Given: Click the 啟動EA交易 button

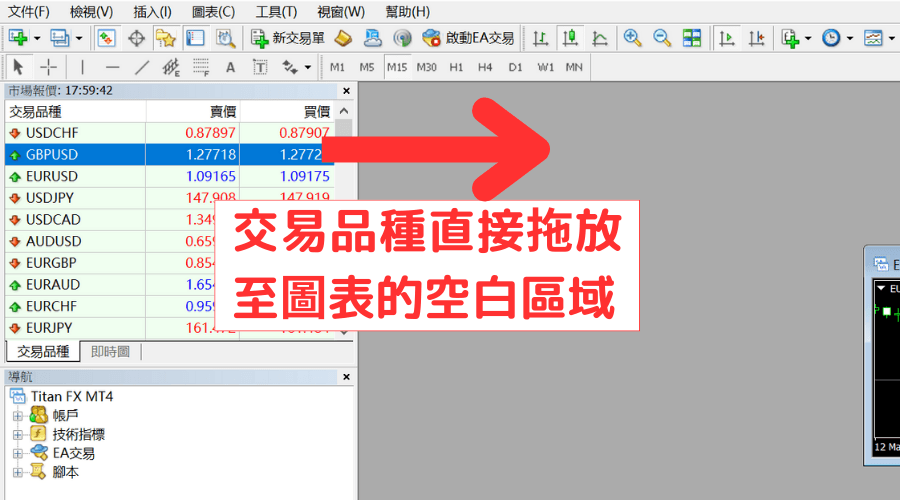Looking at the screenshot, I should (468, 38).
